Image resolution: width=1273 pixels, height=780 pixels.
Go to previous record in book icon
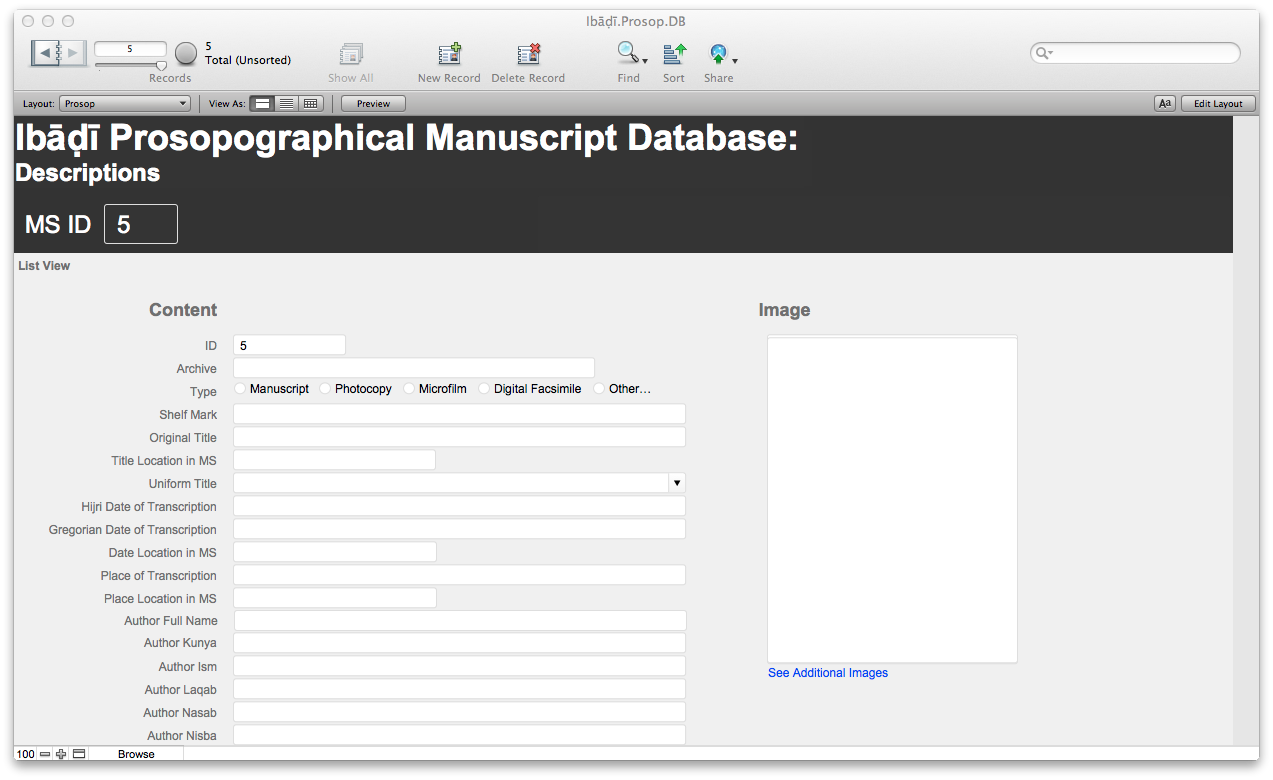tap(45, 52)
